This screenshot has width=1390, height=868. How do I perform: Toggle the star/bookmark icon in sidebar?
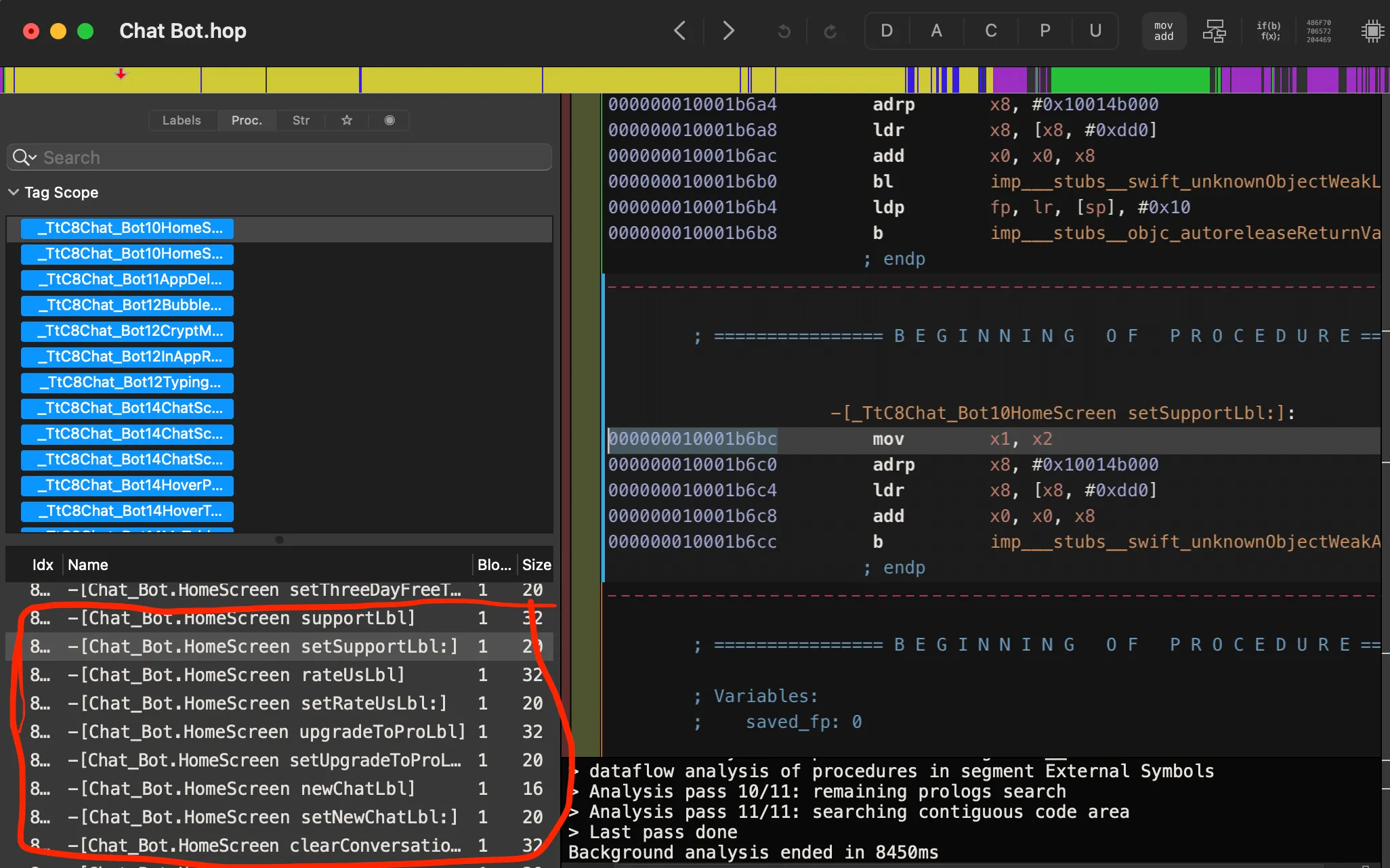tap(346, 119)
